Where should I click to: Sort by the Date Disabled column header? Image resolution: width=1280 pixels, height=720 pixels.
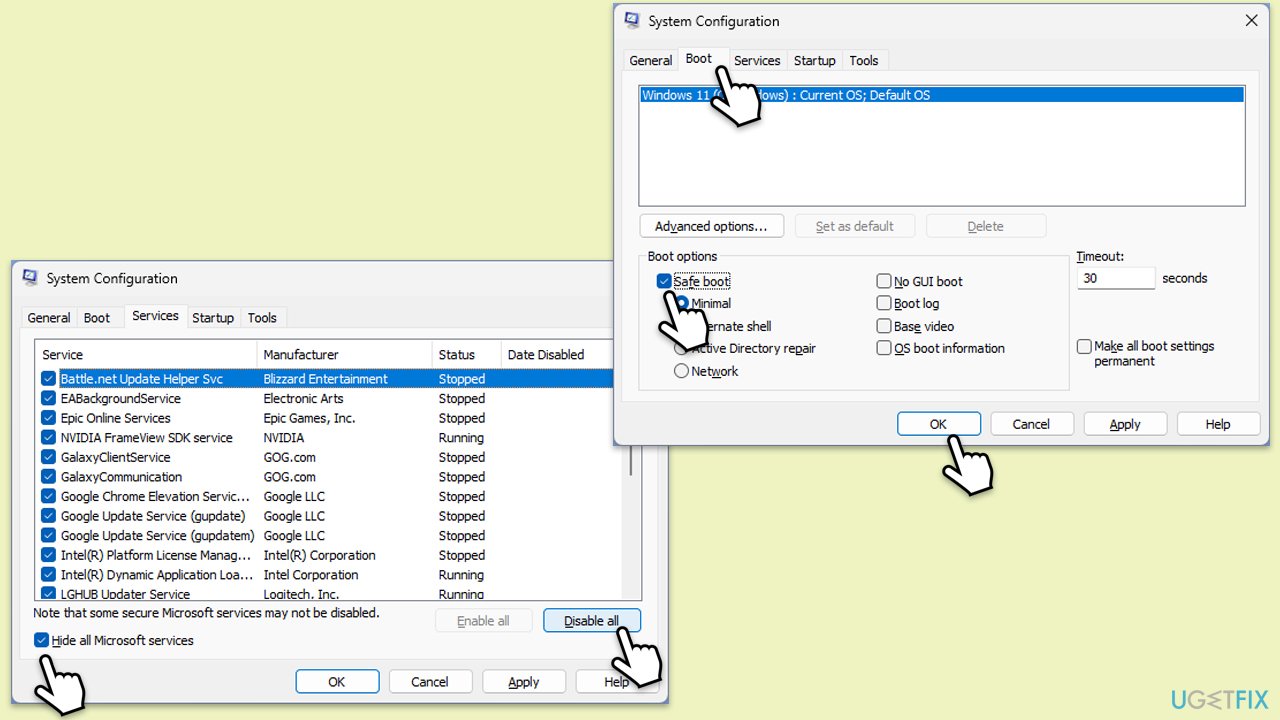click(x=556, y=354)
